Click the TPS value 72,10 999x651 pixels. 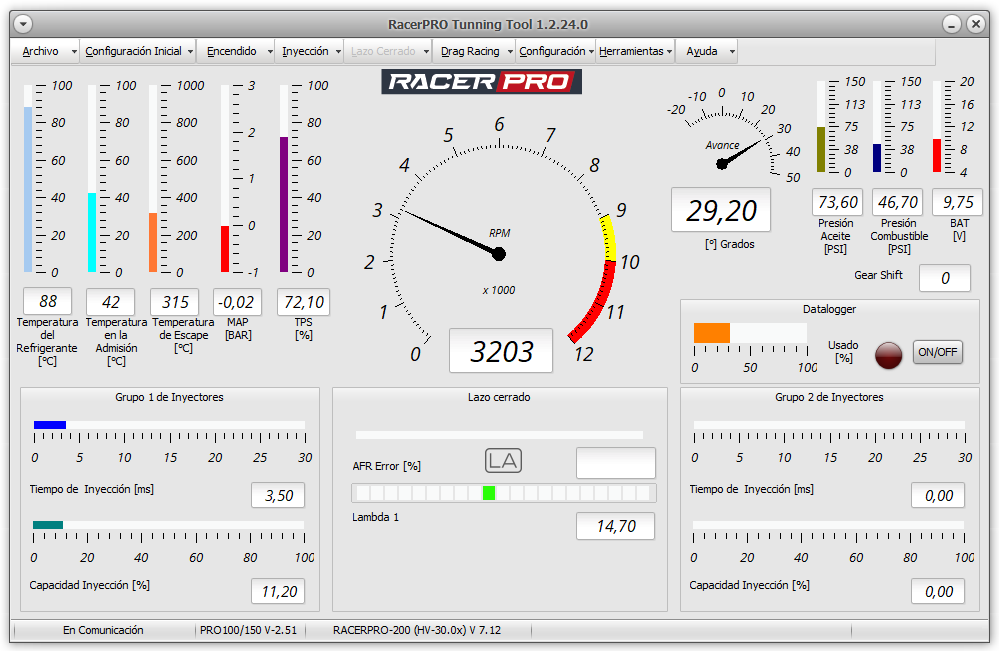[304, 302]
